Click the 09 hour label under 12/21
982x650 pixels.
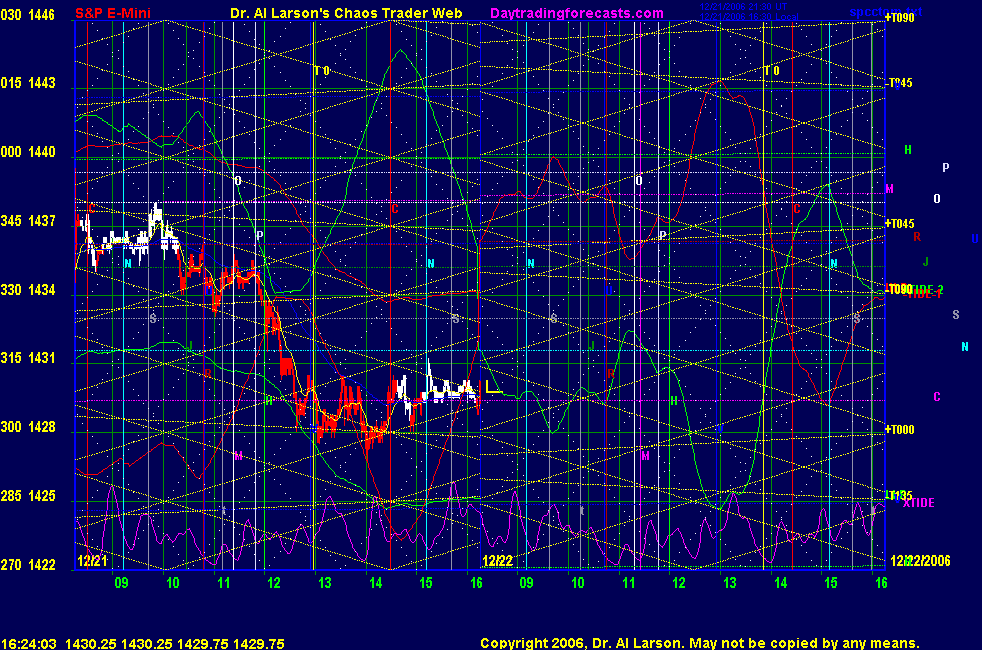click(x=121, y=583)
